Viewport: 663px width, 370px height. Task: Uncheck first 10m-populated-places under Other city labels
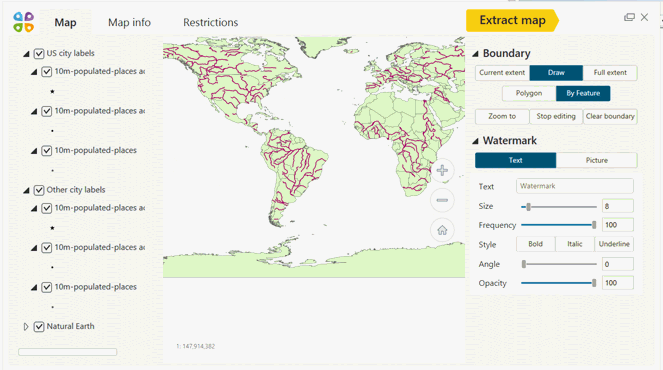pos(47,208)
